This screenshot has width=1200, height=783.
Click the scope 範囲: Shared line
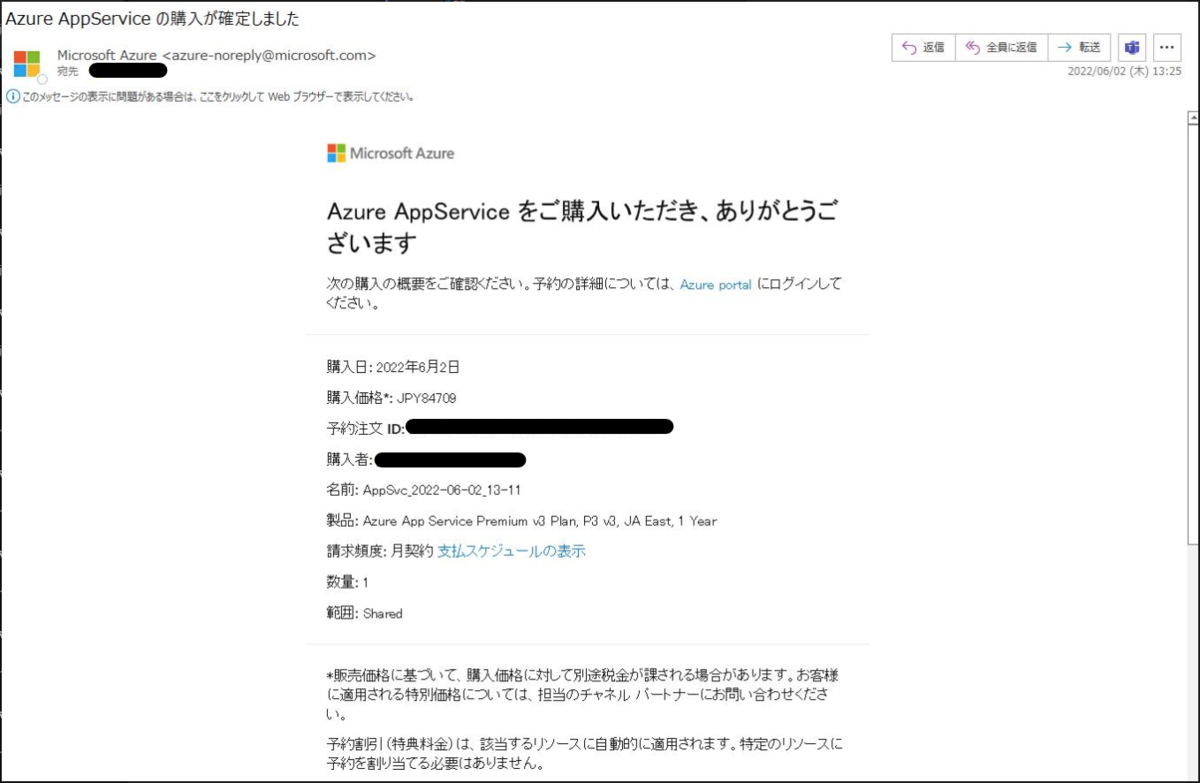365,613
